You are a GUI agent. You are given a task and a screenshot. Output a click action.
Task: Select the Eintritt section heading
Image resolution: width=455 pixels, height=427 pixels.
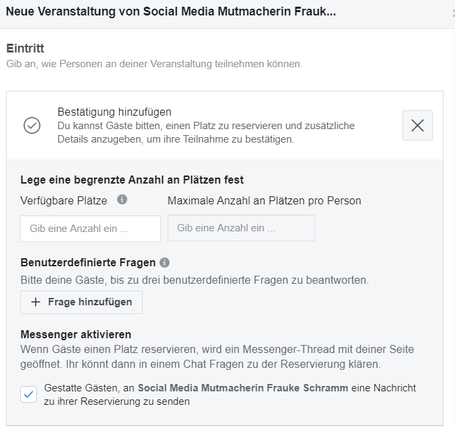tap(25, 48)
